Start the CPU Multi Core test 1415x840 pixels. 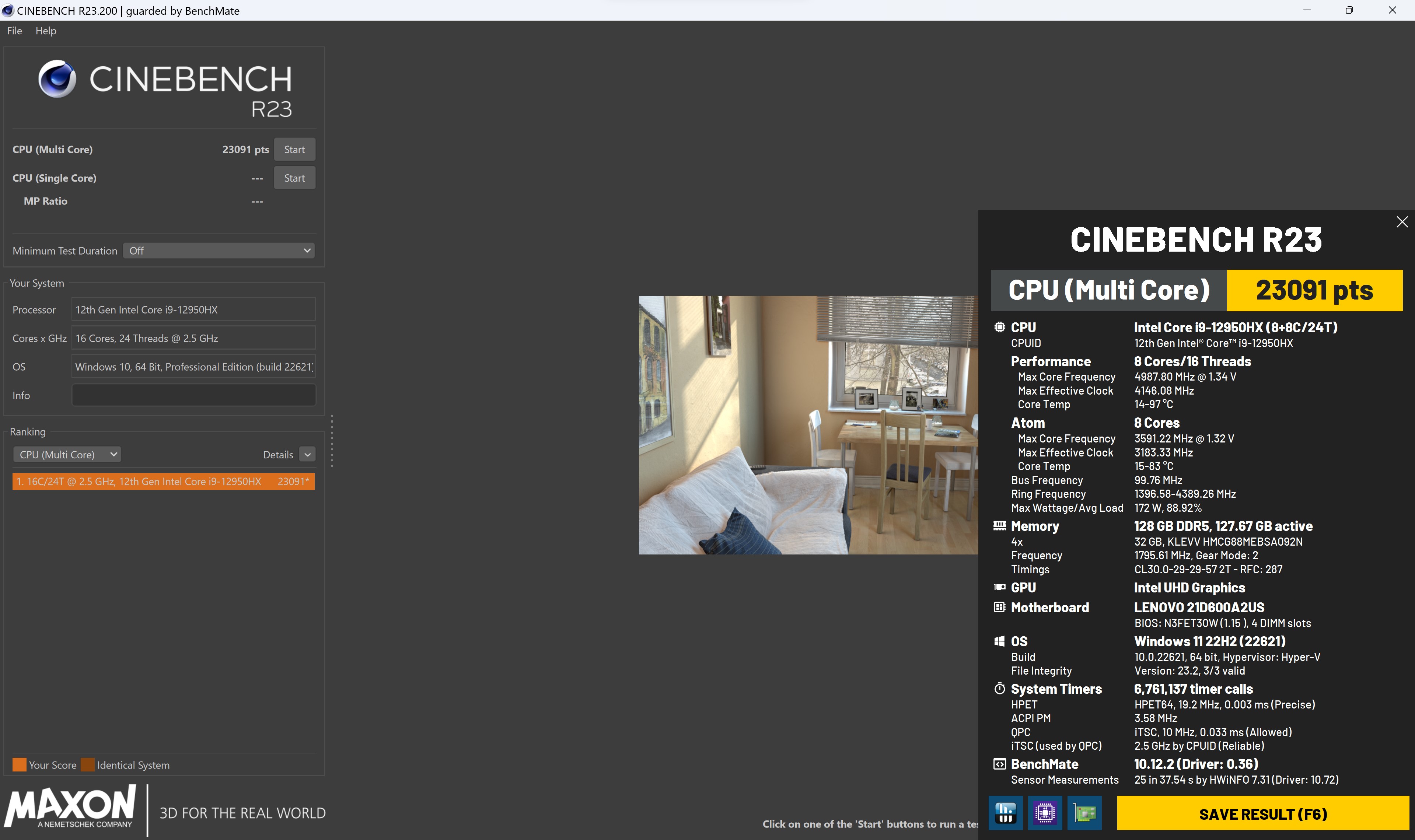coord(294,150)
